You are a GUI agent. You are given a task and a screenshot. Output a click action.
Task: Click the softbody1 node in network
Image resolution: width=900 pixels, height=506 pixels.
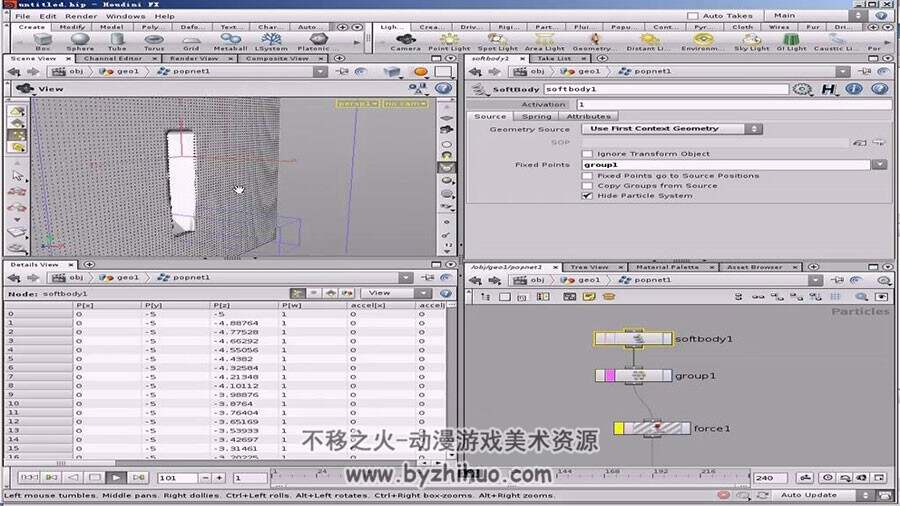click(x=633, y=338)
